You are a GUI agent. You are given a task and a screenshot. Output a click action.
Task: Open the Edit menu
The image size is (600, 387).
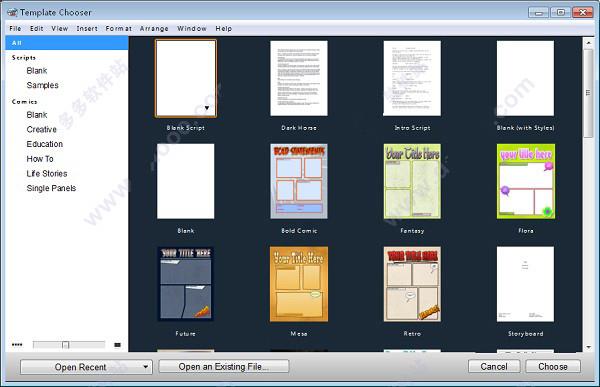[x=36, y=28]
